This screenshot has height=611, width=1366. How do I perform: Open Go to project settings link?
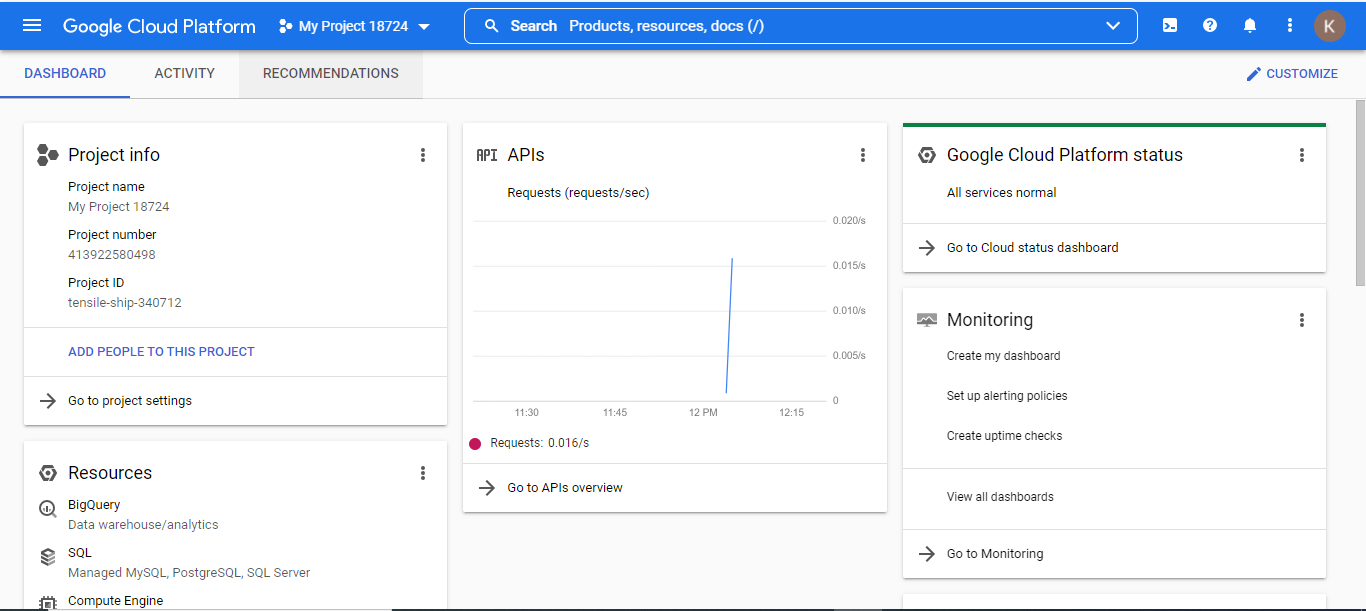(x=130, y=401)
